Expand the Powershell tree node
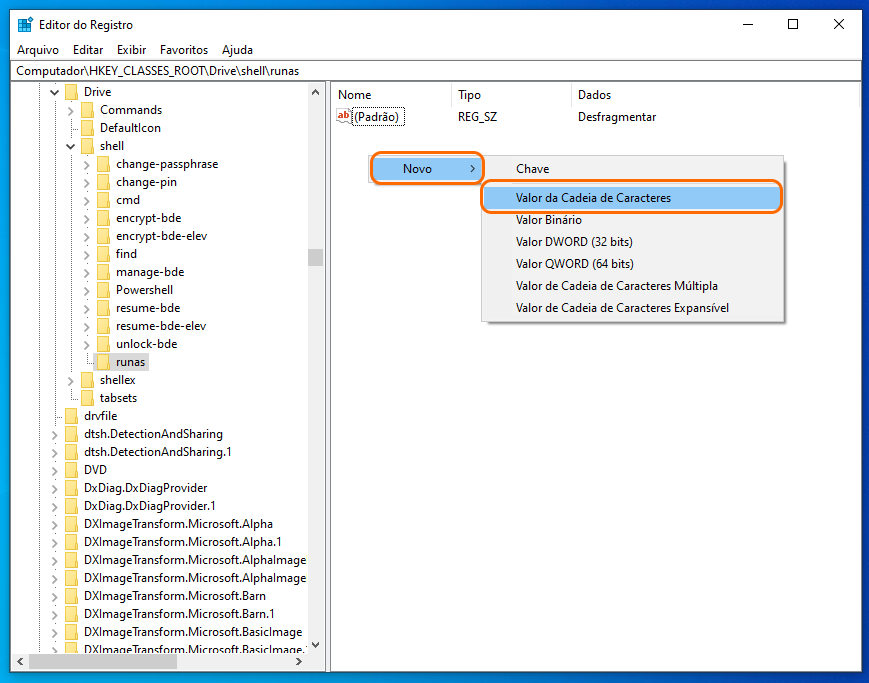 [x=86, y=290]
